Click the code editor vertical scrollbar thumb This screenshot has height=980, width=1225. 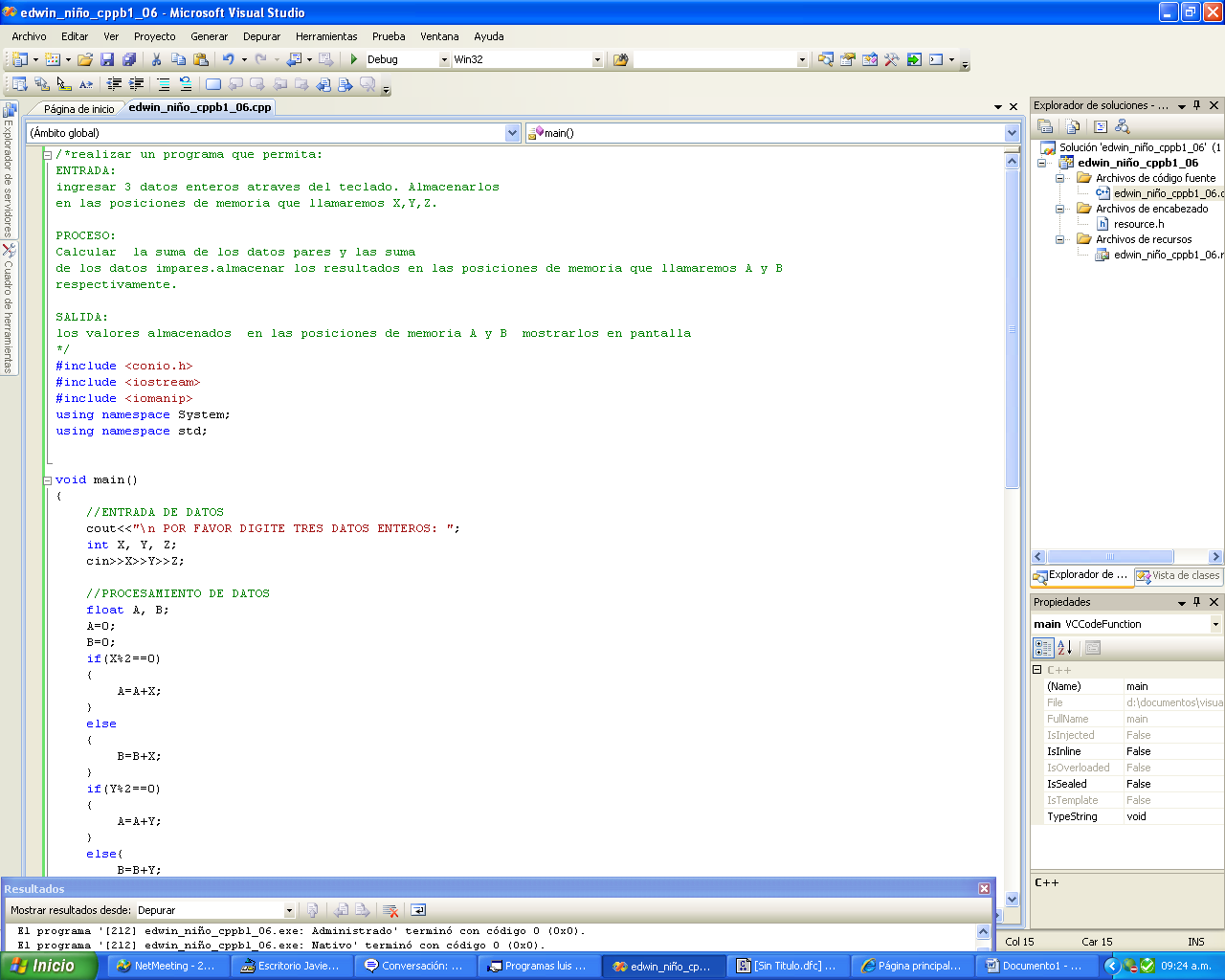coord(1012,329)
